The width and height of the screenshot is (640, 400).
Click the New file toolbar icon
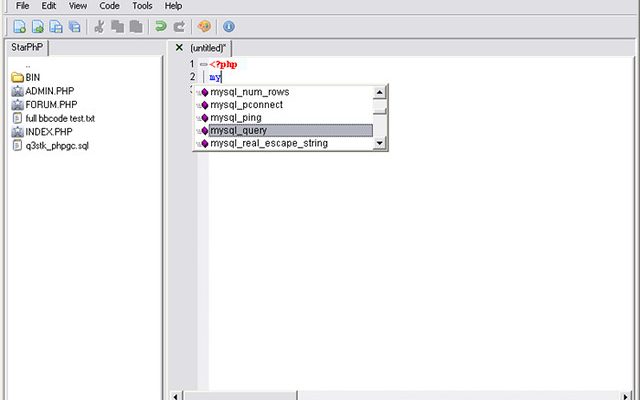[x=19, y=27]
